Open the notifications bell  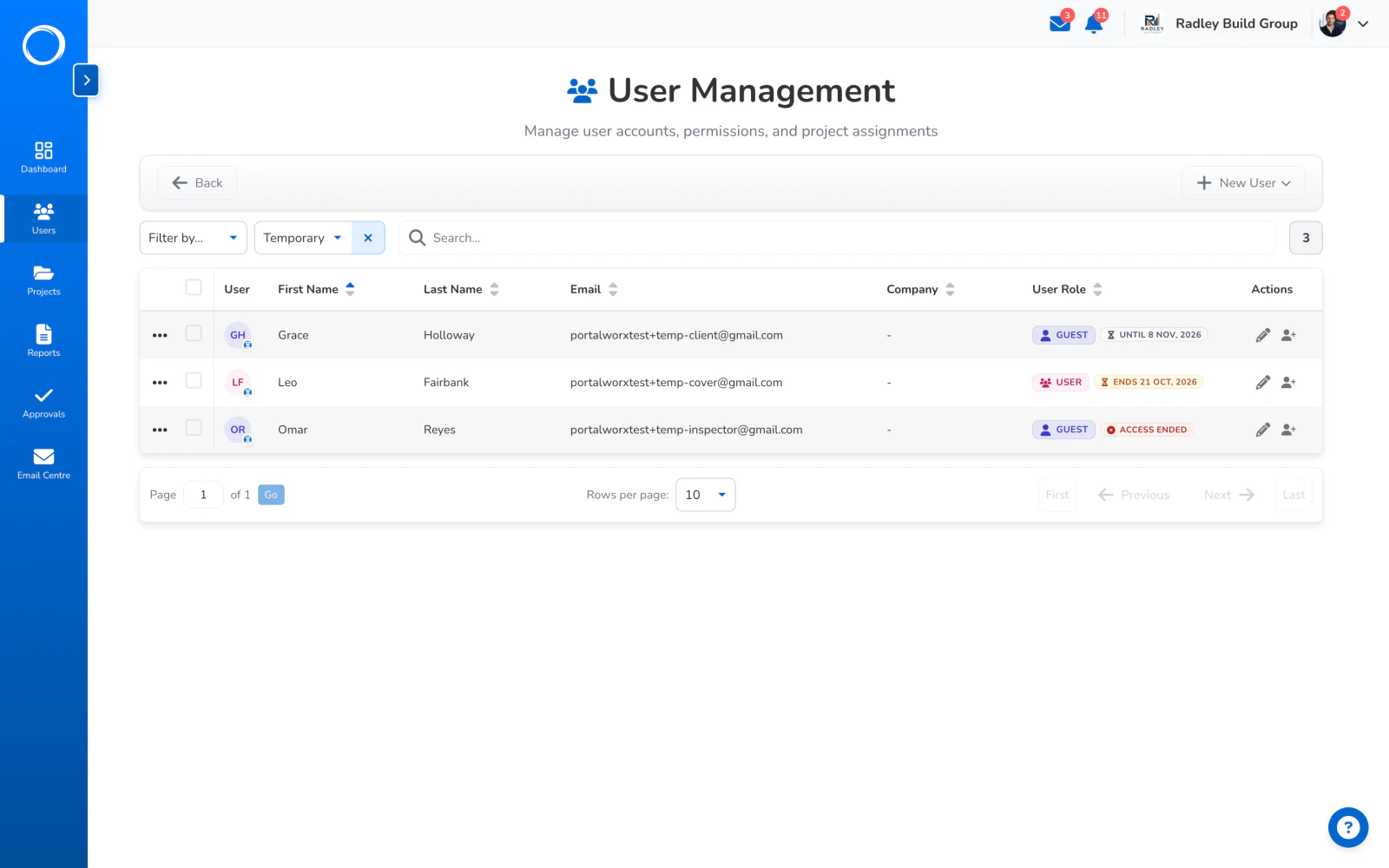coord(1095,23)
